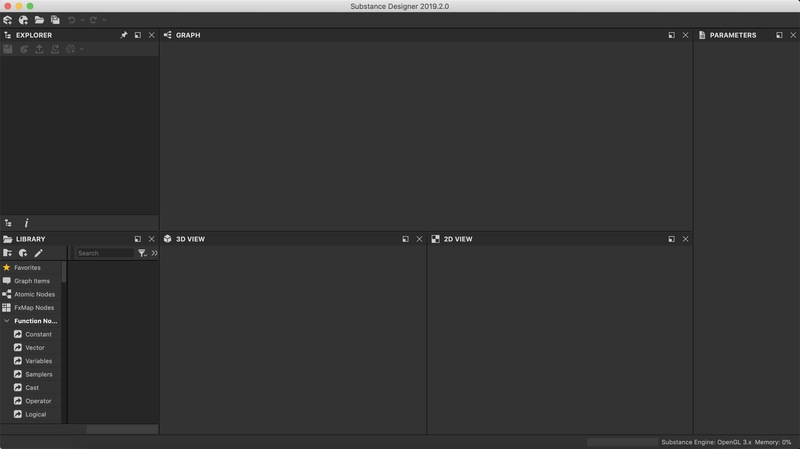800x449 pixels.
Task: Click the Substance Engine OpenGL status text
Action: pyautogui.click(x=706, y=442)
